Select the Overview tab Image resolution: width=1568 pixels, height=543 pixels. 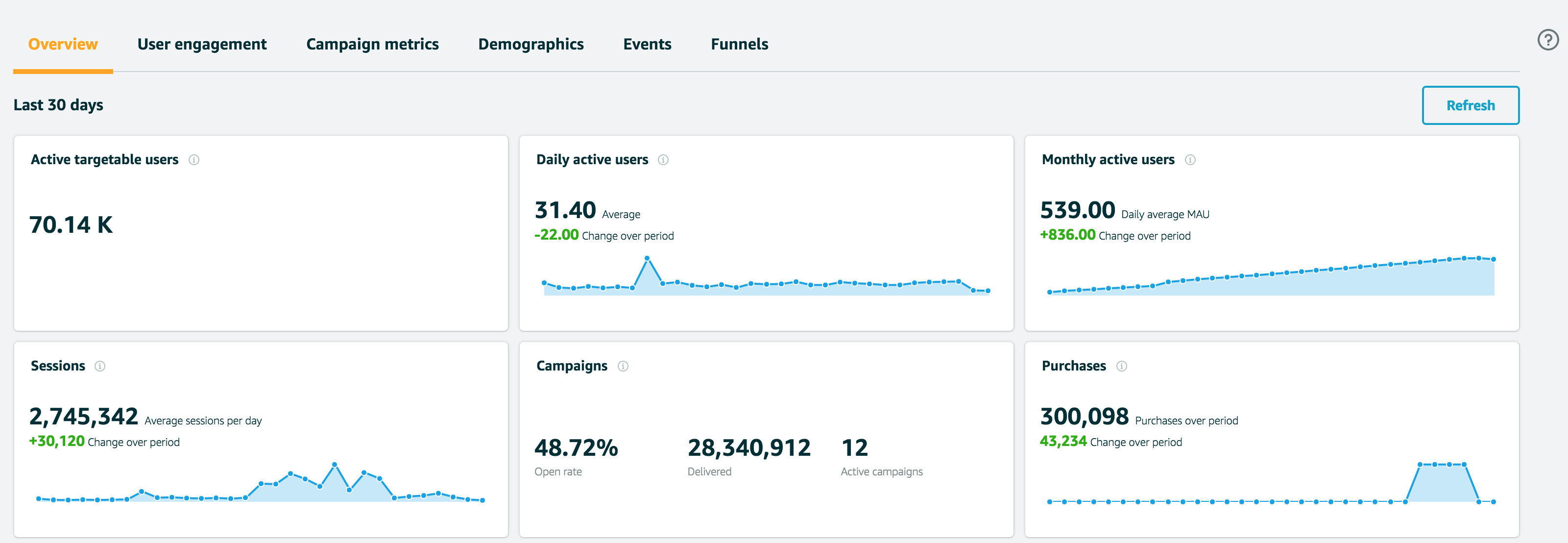[x=63, y=45]
